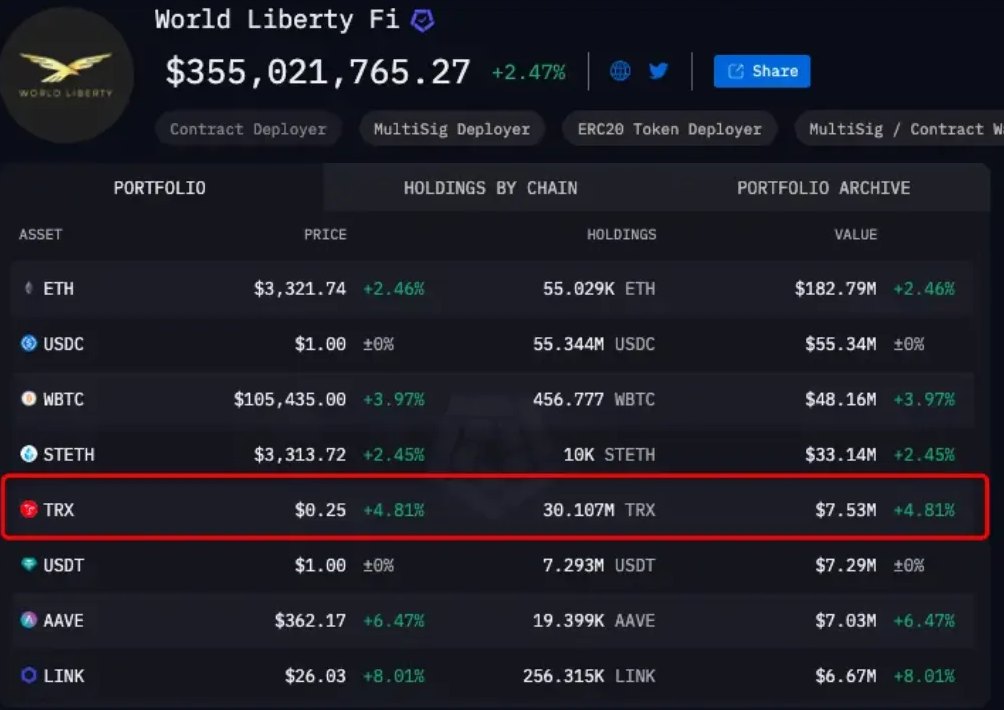
Task: Select the ERC20 Token Deployer tag
Action: coord(669,129)
